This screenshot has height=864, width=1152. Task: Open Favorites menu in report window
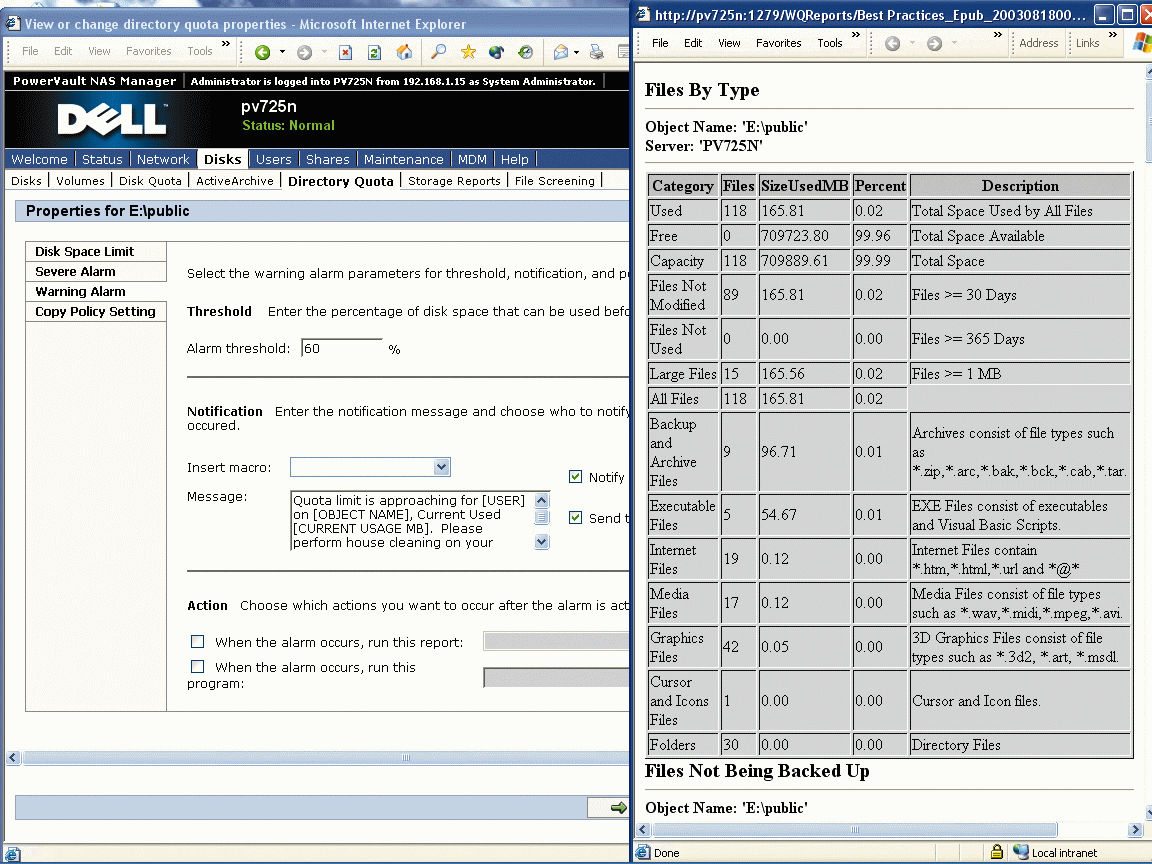click(778, 43)
